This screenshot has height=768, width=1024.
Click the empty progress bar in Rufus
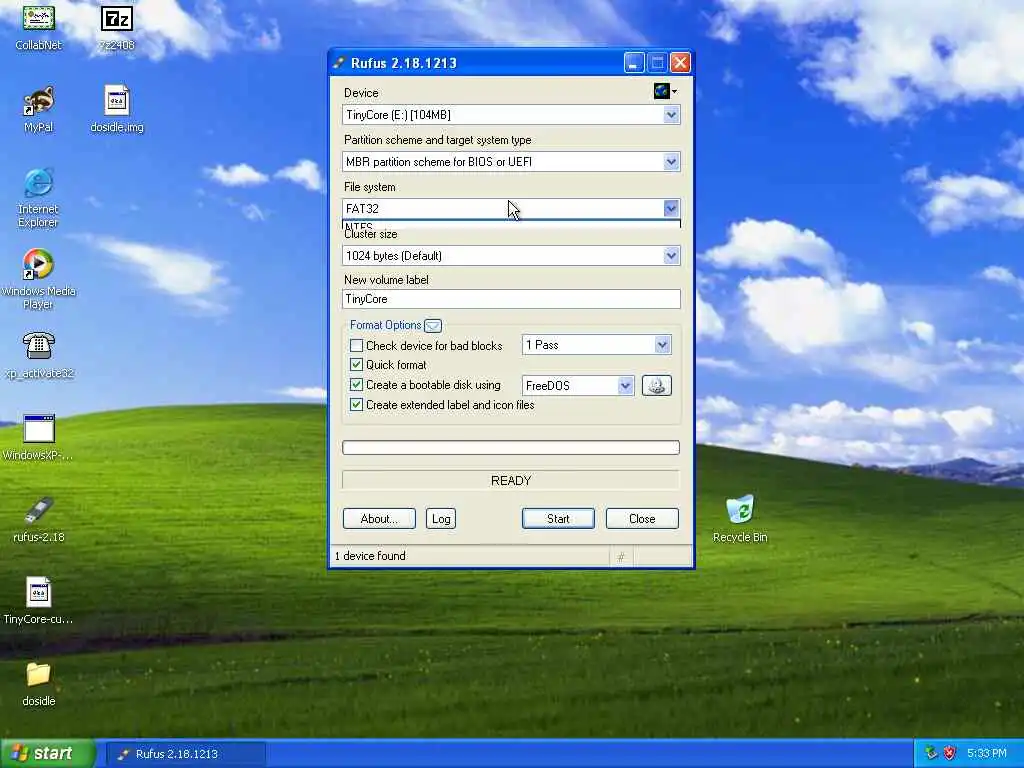click(x=511, y=447)
